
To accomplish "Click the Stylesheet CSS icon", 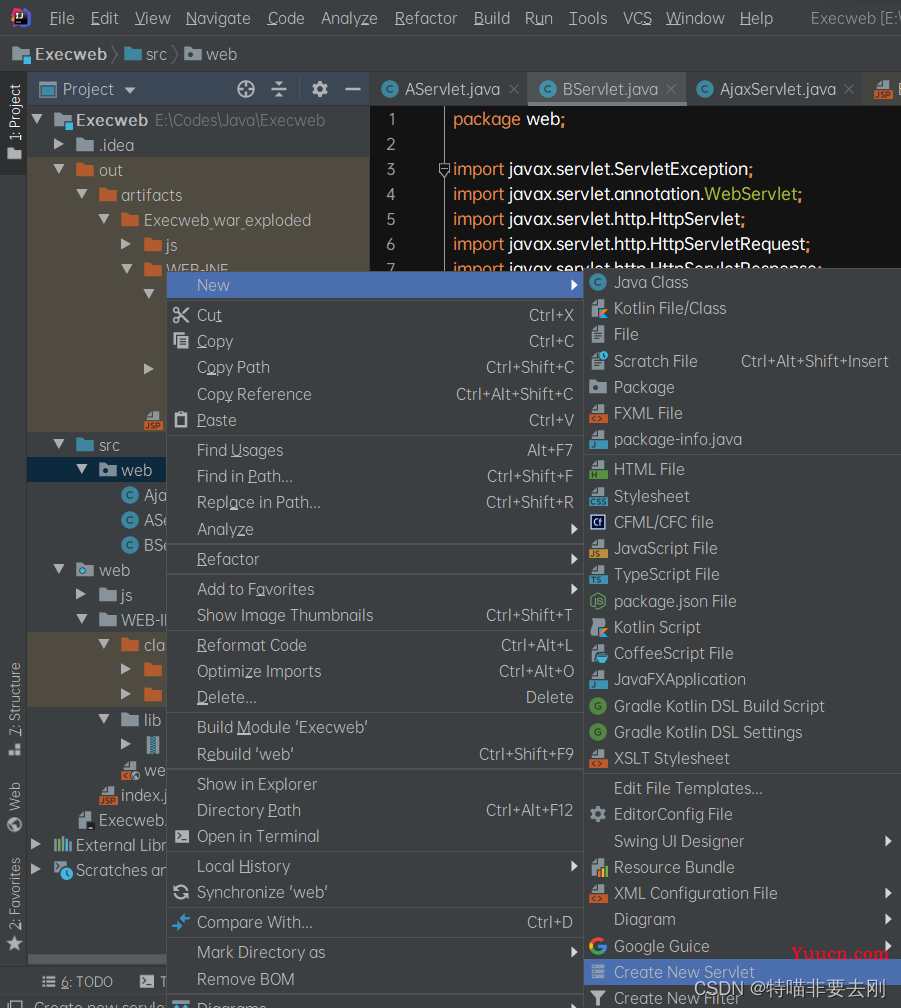I will [x=598, y=496].
